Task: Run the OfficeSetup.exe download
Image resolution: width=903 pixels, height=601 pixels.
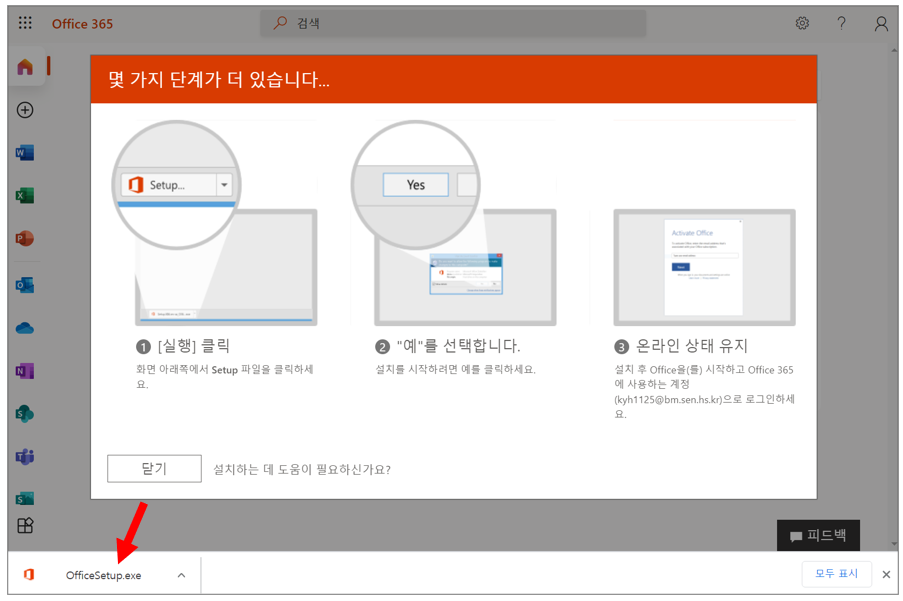Action: [x=103, y=575]
